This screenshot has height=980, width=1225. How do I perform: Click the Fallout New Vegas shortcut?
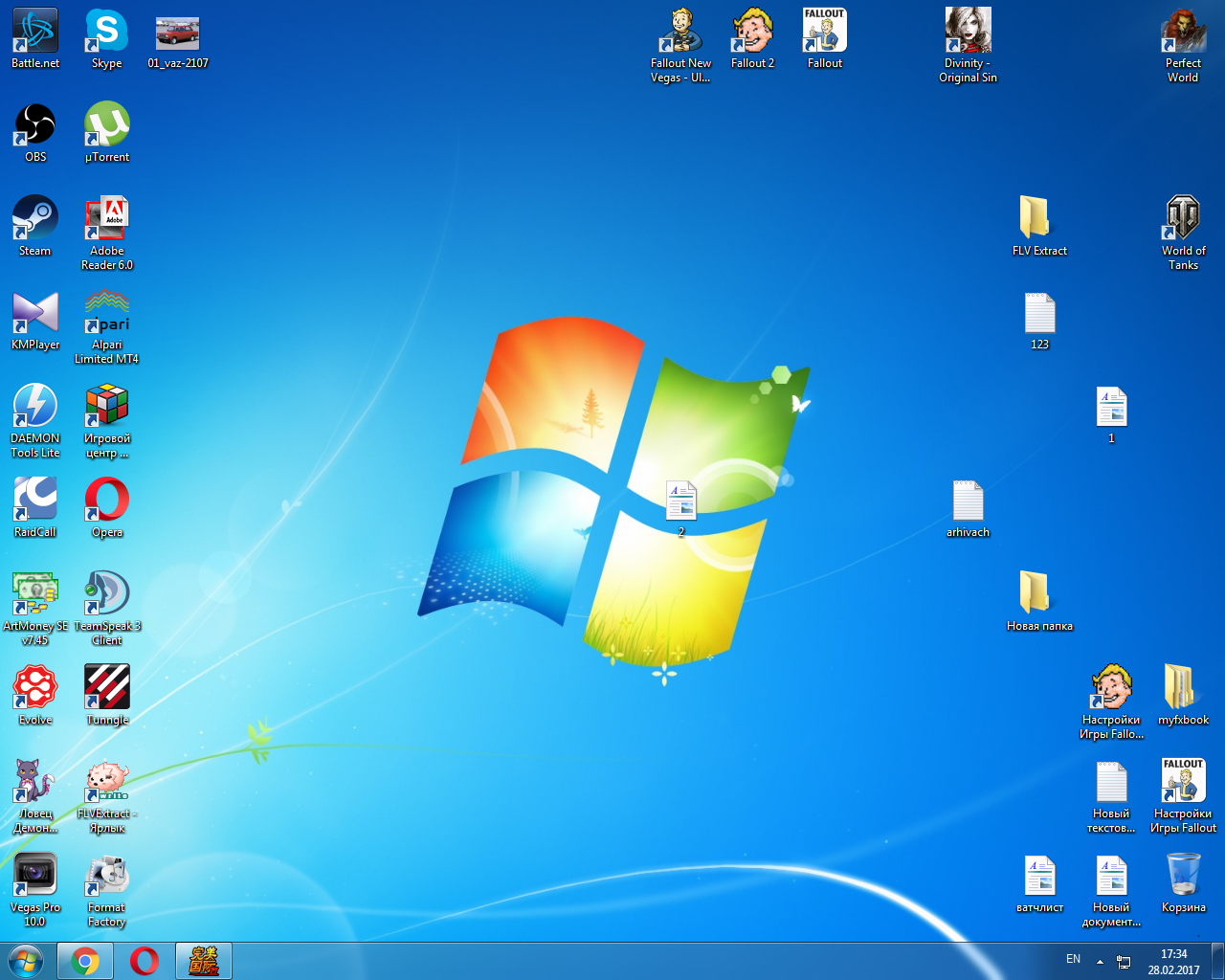tap(681, 47)
